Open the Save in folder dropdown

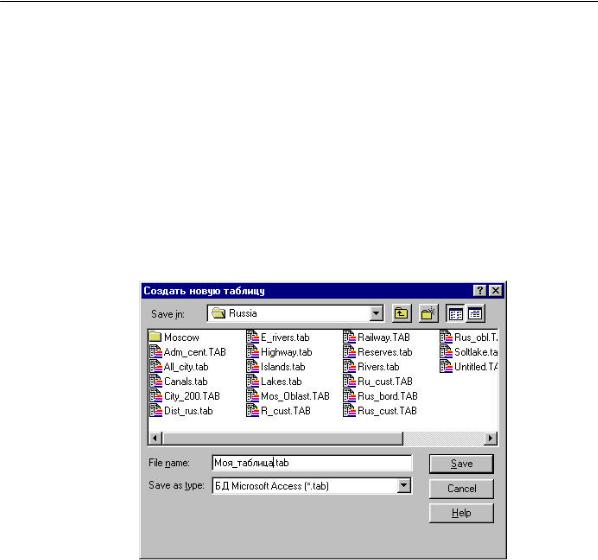(376, 314)
